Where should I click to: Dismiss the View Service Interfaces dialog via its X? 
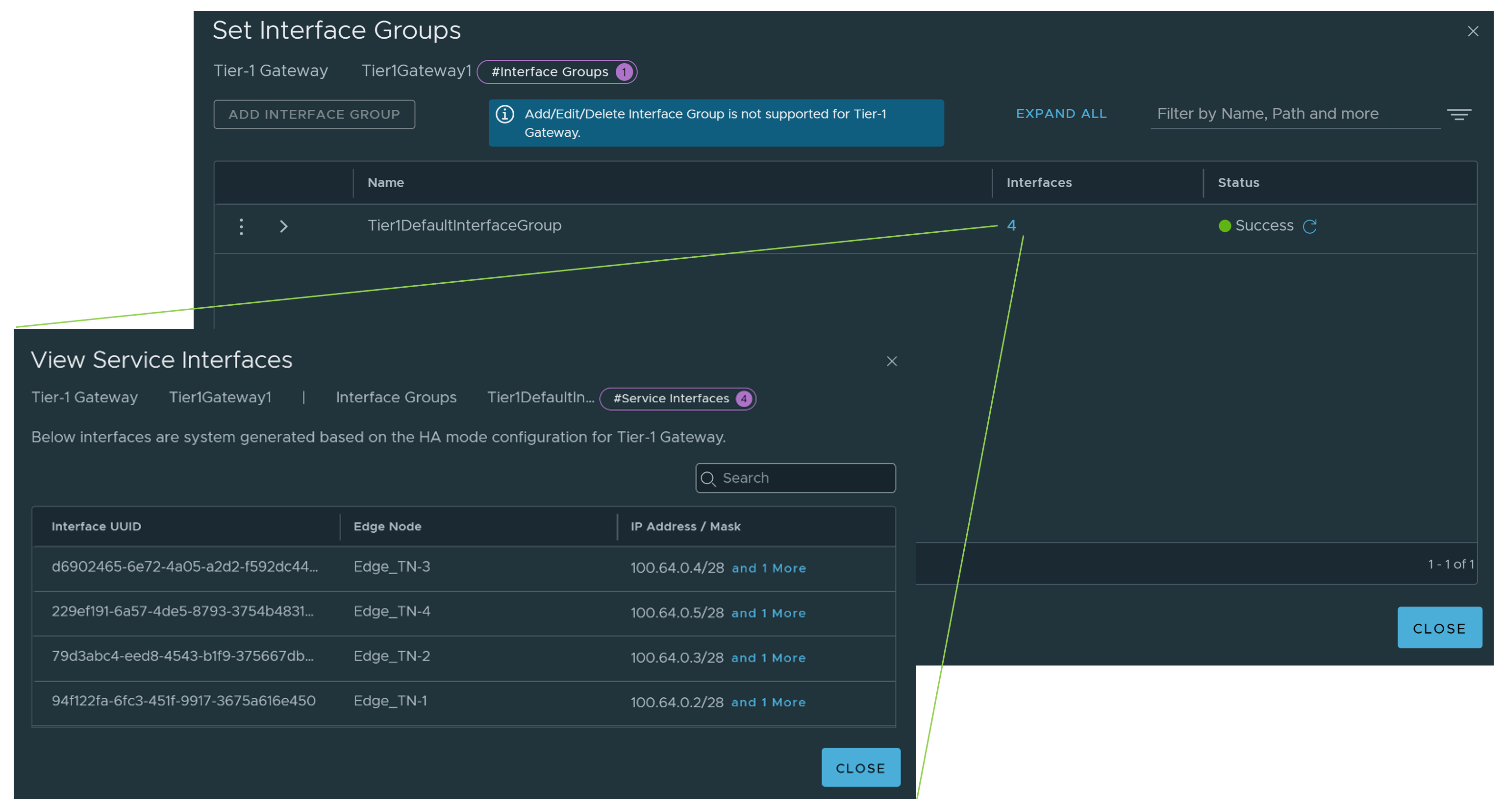[x=892, y=361]
